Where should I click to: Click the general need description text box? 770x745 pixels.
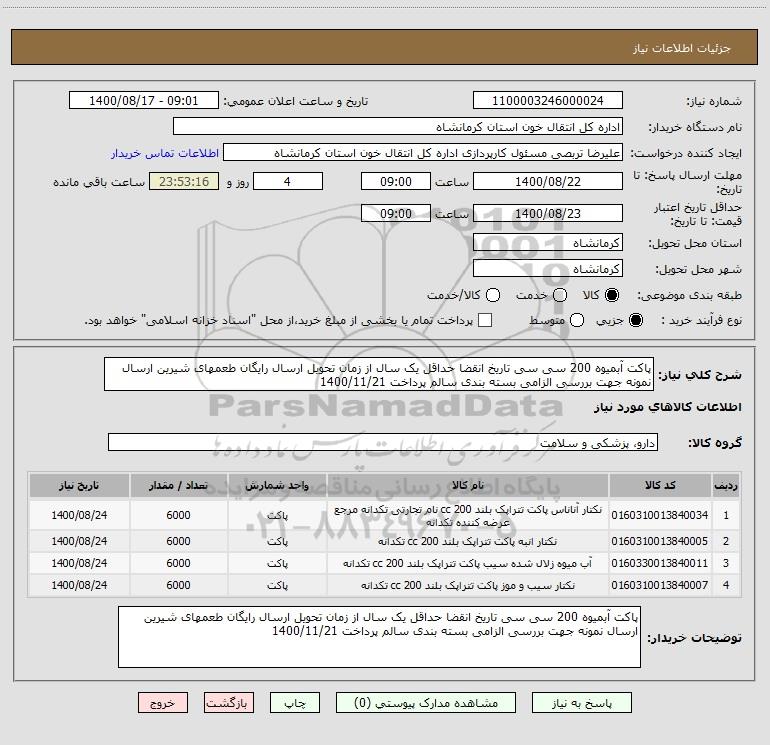click(379, 375)
